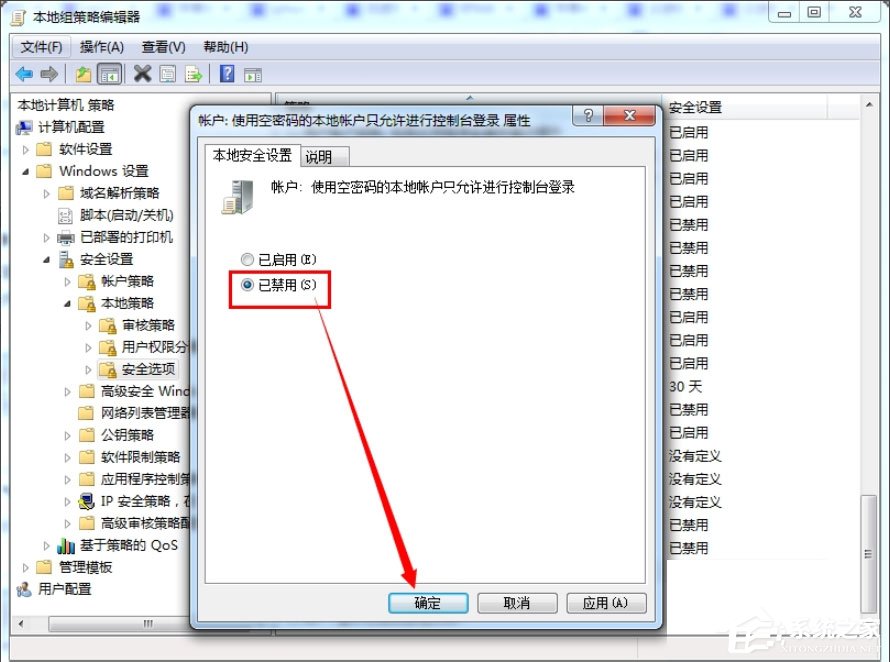The image size is (890, 662).
Task: Click the rightmost toolbar icon
Action: coord(251,73)
